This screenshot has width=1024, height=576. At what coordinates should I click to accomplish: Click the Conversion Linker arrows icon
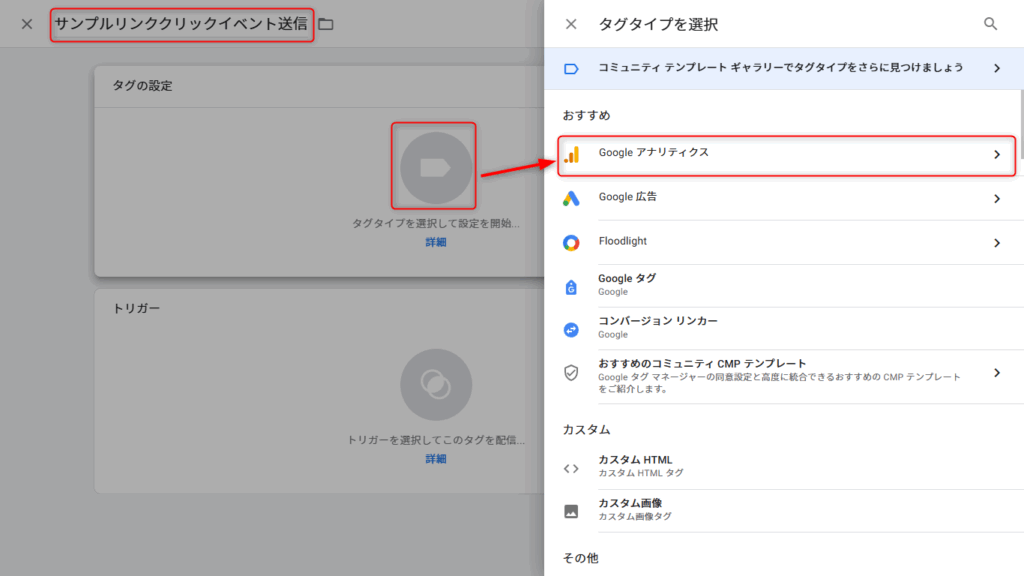pyautogui.click(x=571, y=330)
